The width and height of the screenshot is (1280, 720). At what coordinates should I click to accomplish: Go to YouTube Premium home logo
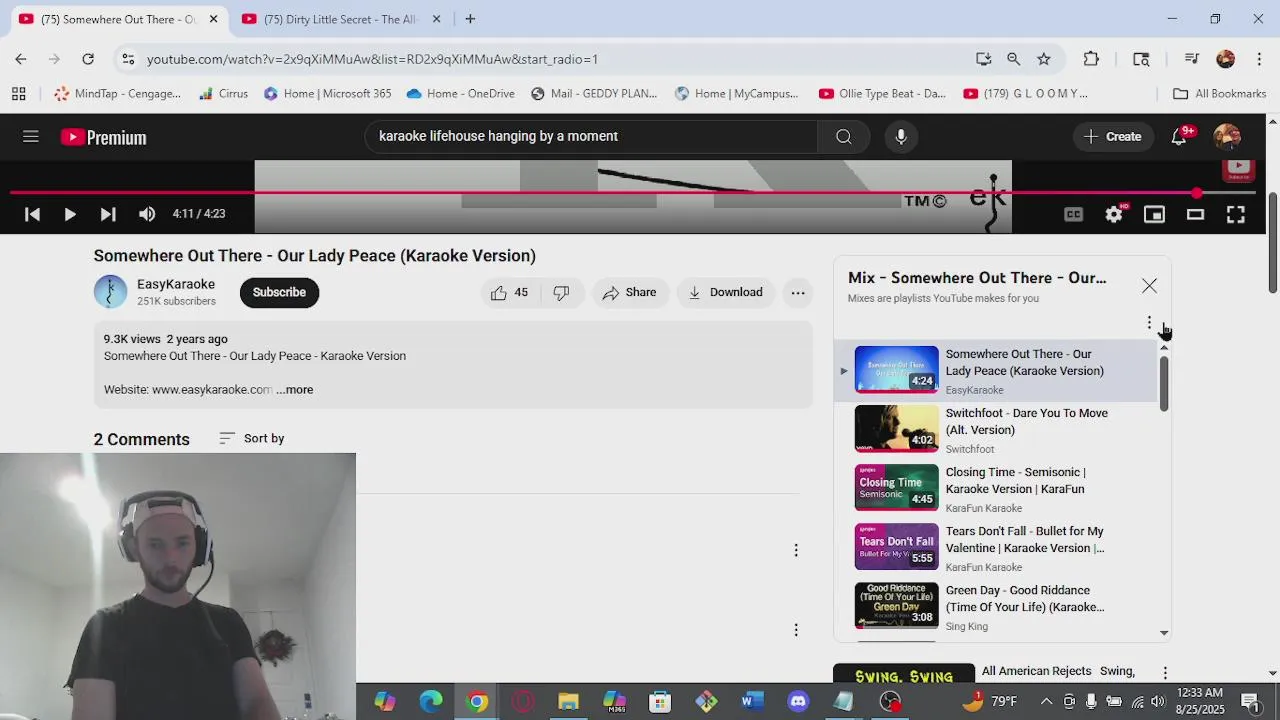tap(104, 137)
